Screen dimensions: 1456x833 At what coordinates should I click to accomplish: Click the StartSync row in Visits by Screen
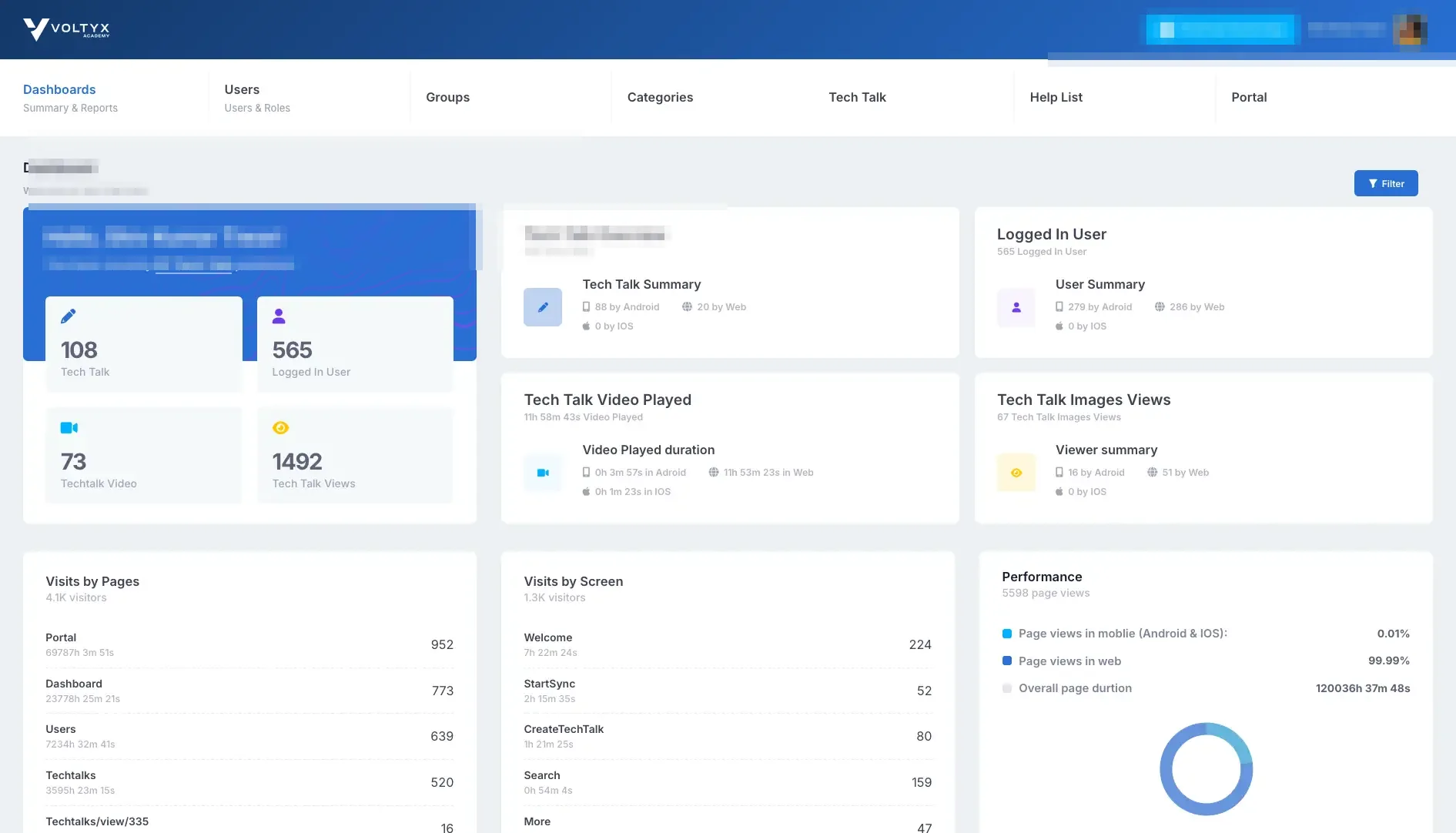pos(728,691)
